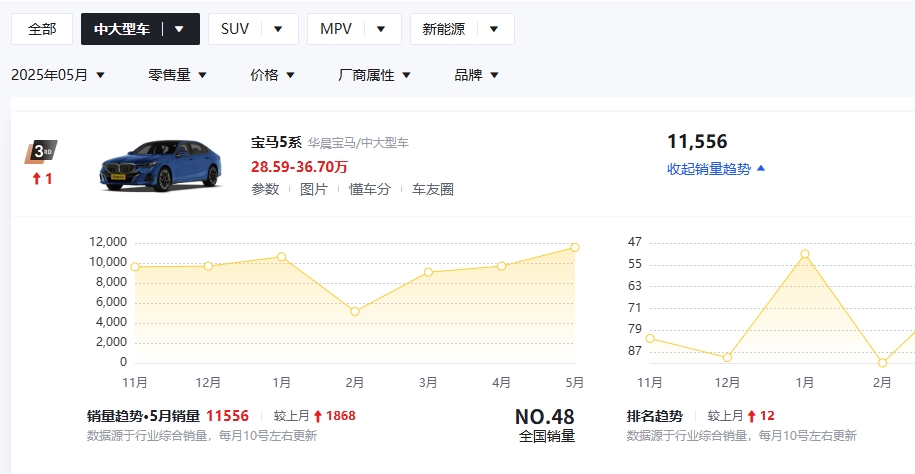The height and width of the screenshot is (474, 915).
Task: Select the 新能源 category tab
Action: 443,29
